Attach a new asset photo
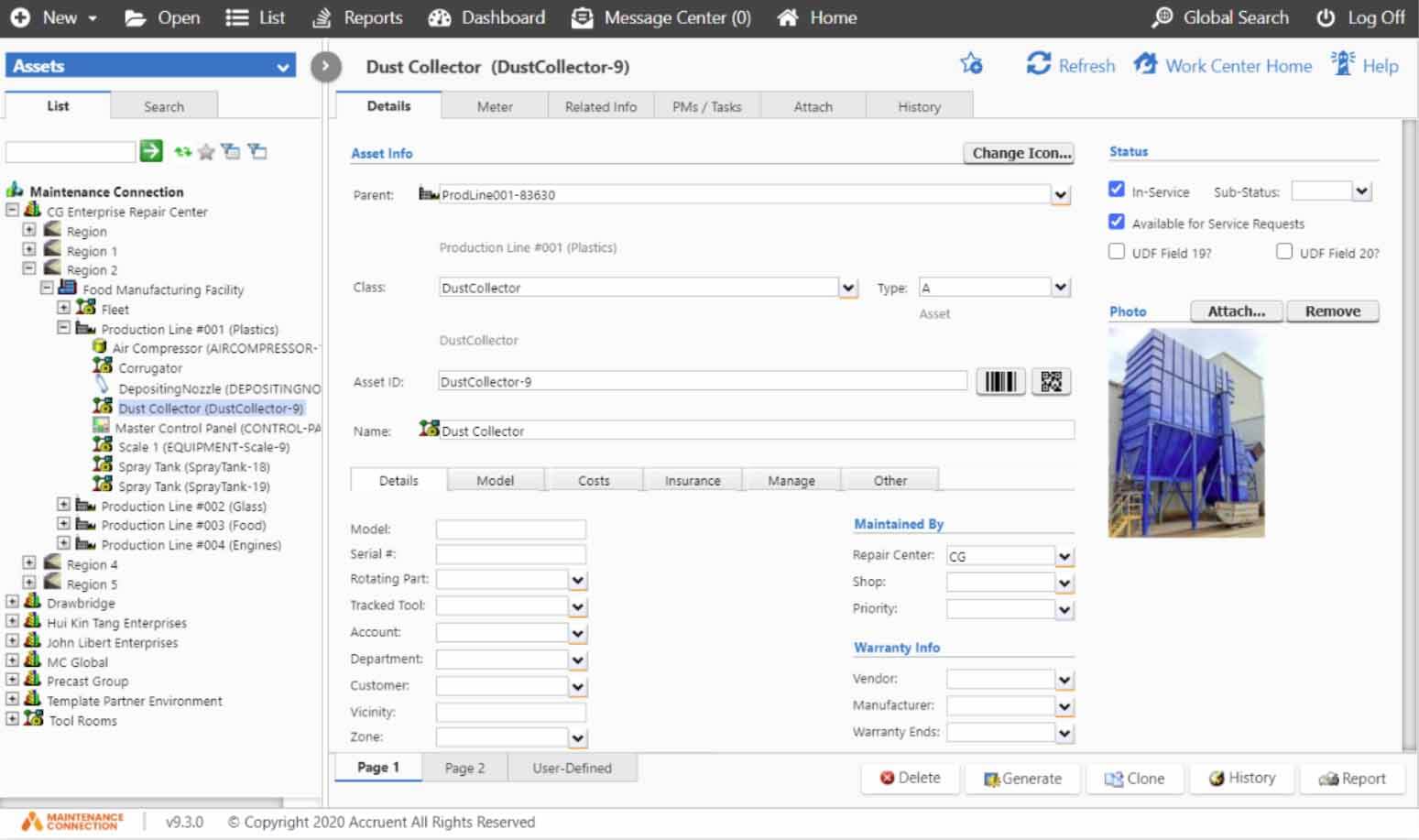Screen dimensions: 1419x840 pos(1235,311)
